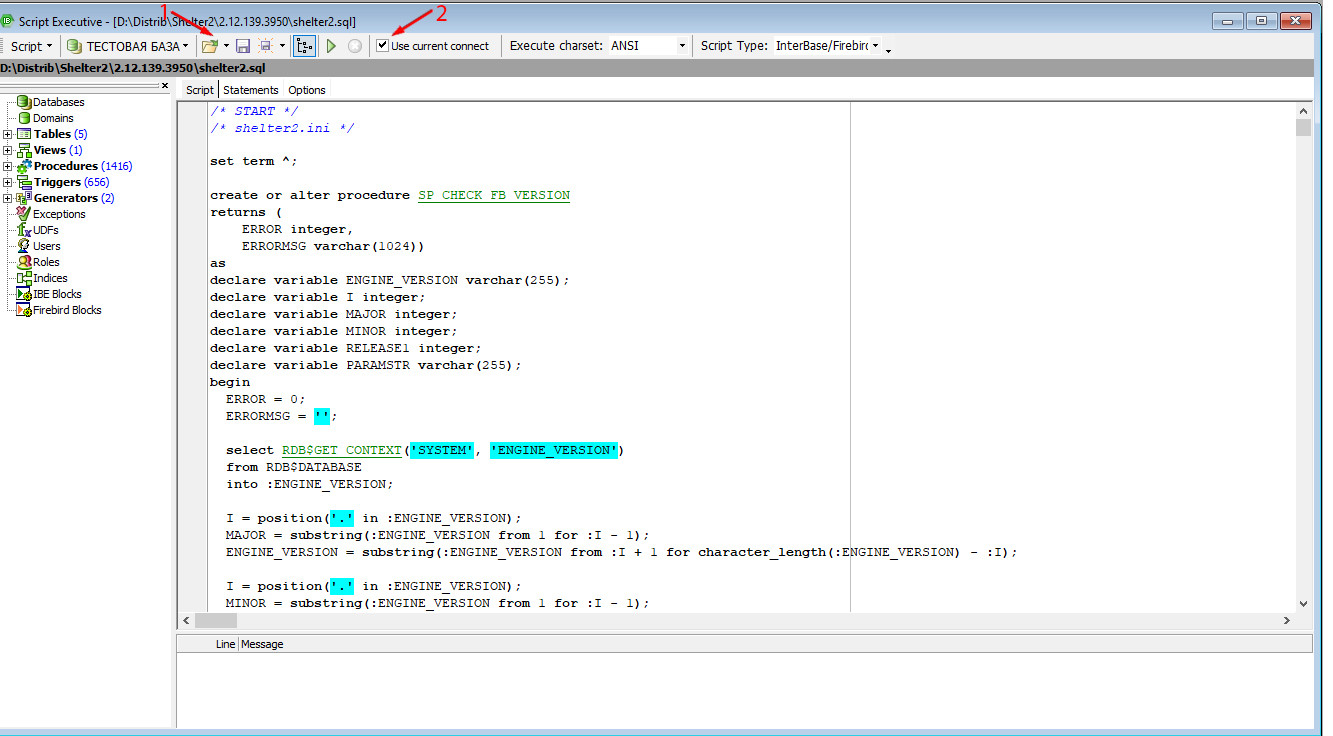Image resolution: width=1333 pixels, height=736 pixels.
Task: Select the Firebird Blocks tree label
Action: (67, 310)
